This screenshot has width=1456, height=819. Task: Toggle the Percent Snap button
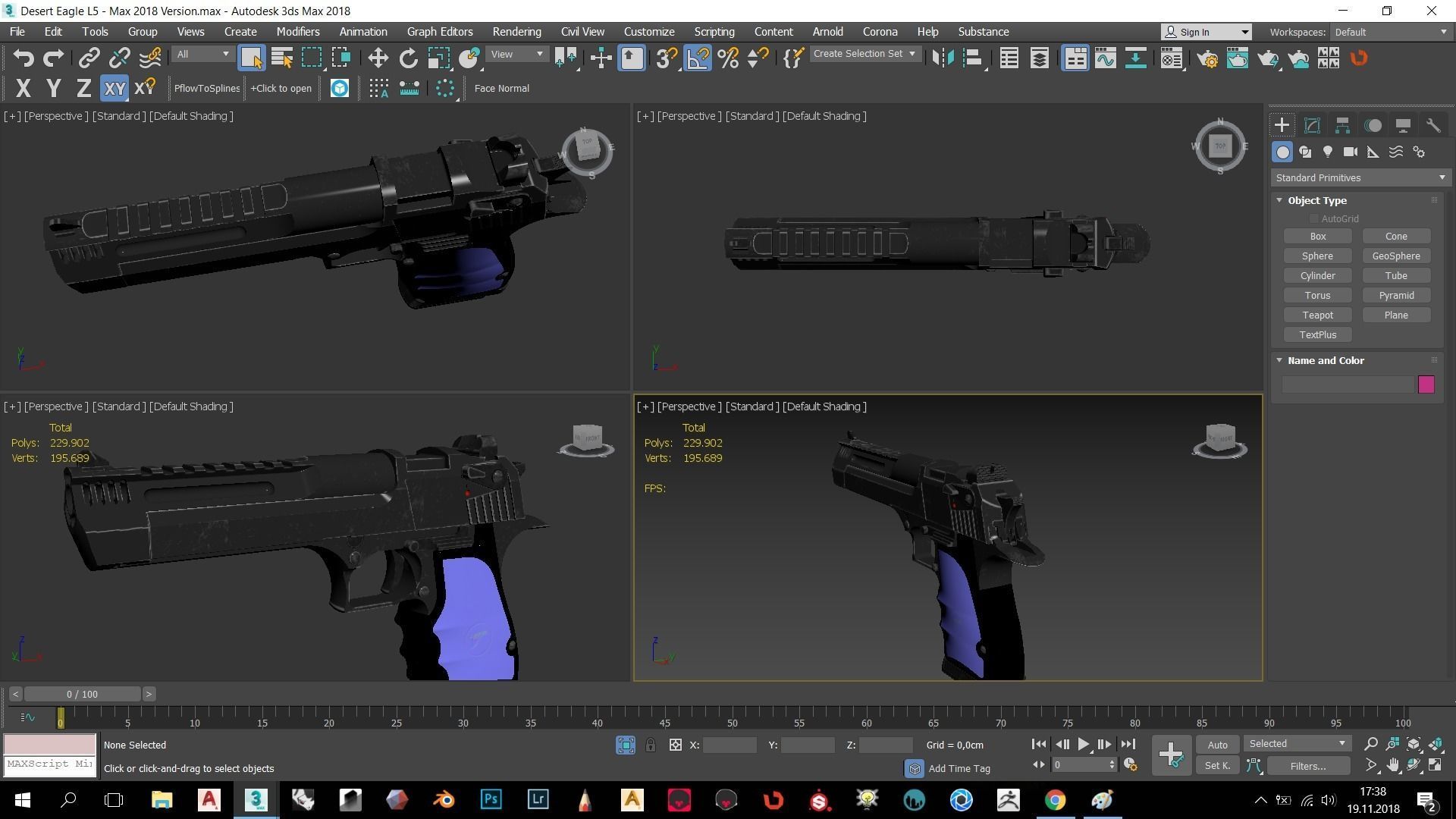(x=728, y=58)
